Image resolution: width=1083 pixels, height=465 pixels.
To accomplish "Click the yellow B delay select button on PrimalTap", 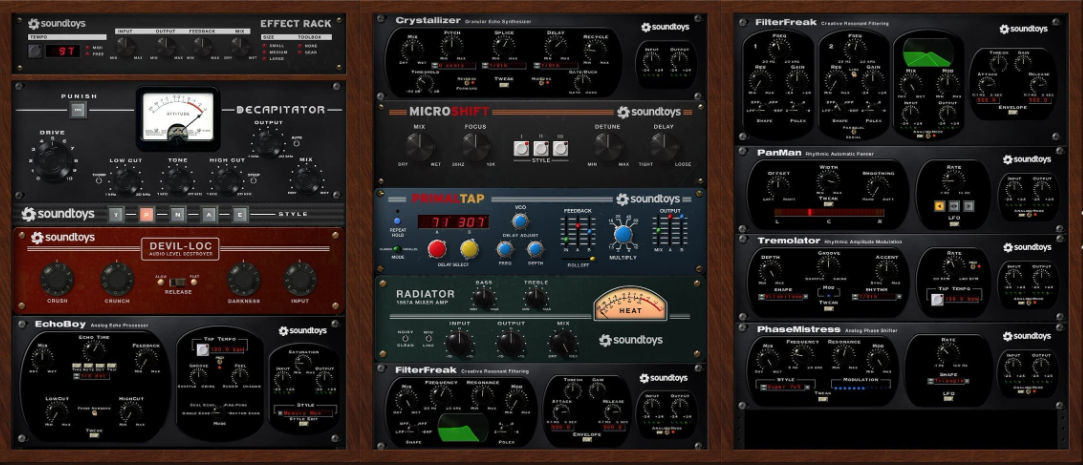I will point(469,249).
